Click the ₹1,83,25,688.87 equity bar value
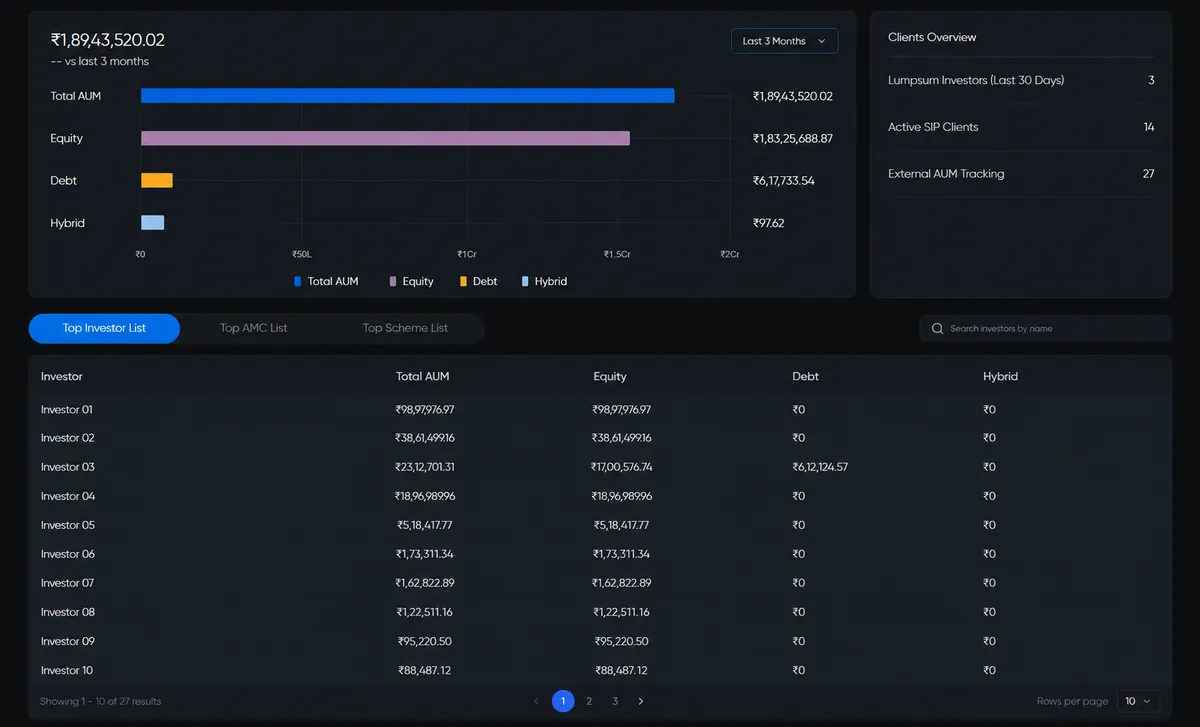The width and height of the screenshot is (1200, 727). [793, 138]
